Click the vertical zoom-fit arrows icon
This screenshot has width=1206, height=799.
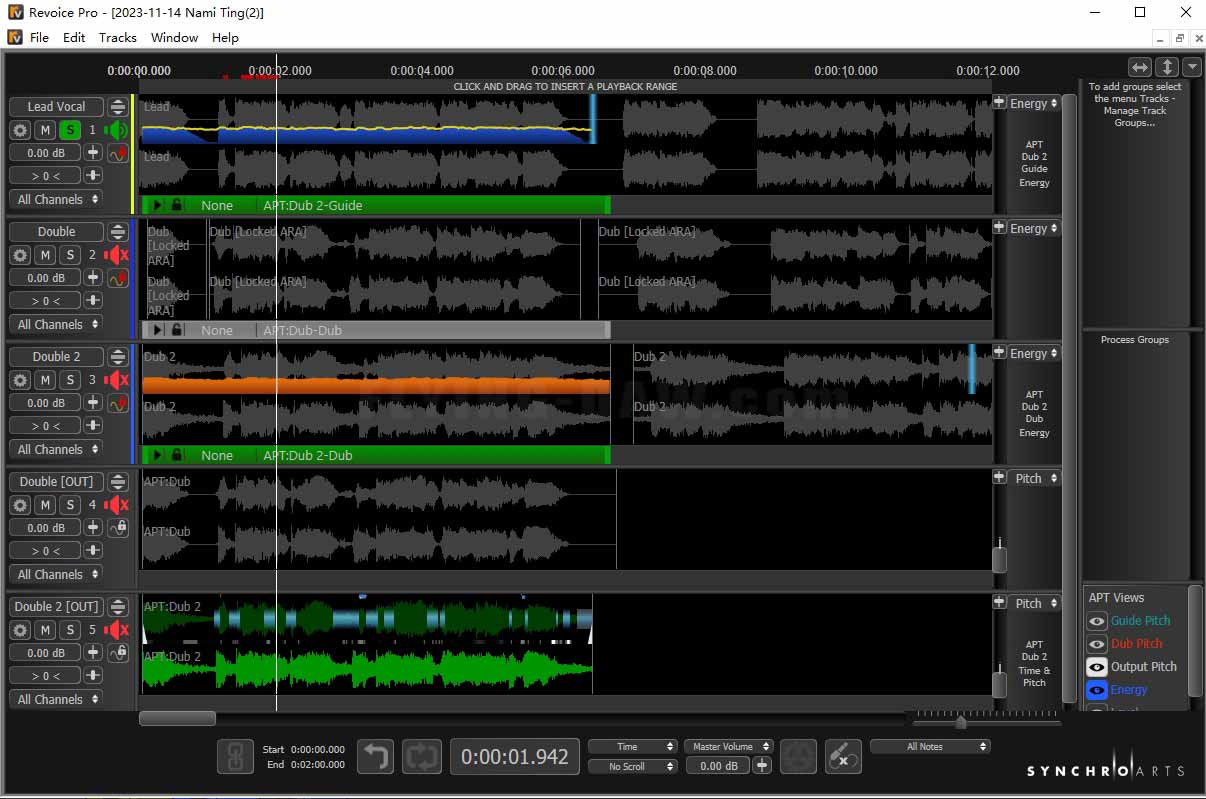[1166, 67]
